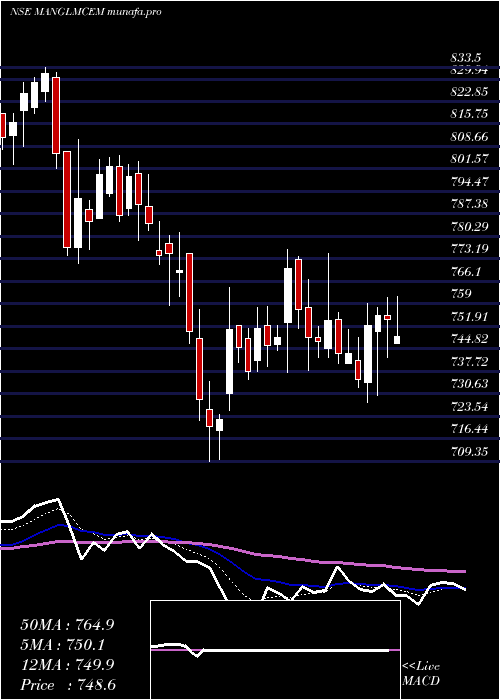Click the 709.35 price axis label
500x700 pixels.
(469, 452)
